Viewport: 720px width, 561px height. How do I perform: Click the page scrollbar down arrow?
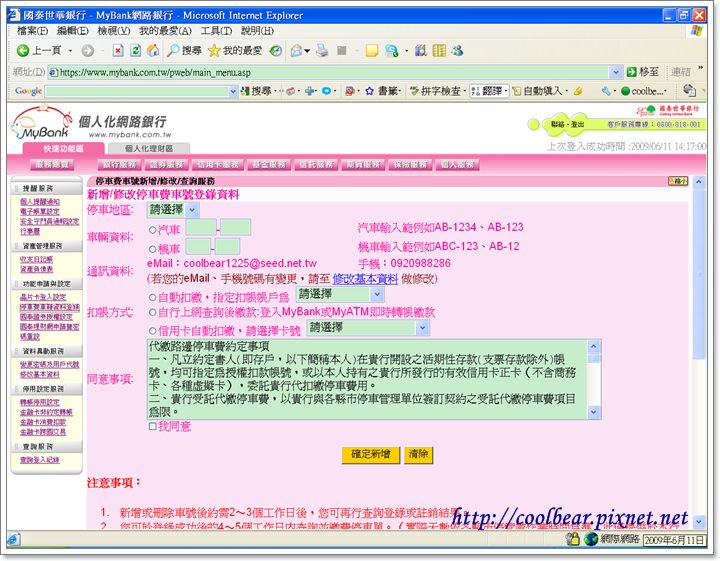coord(699,522)
